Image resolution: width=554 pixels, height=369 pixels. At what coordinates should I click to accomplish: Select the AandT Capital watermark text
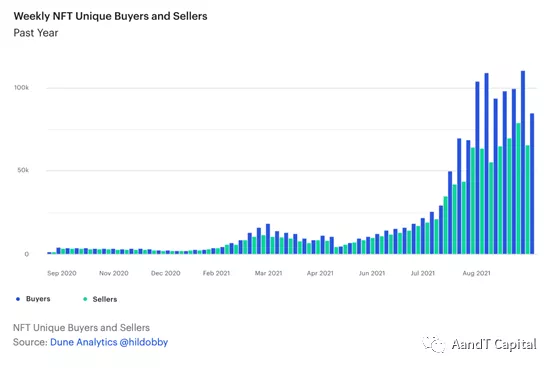[494, 344]
